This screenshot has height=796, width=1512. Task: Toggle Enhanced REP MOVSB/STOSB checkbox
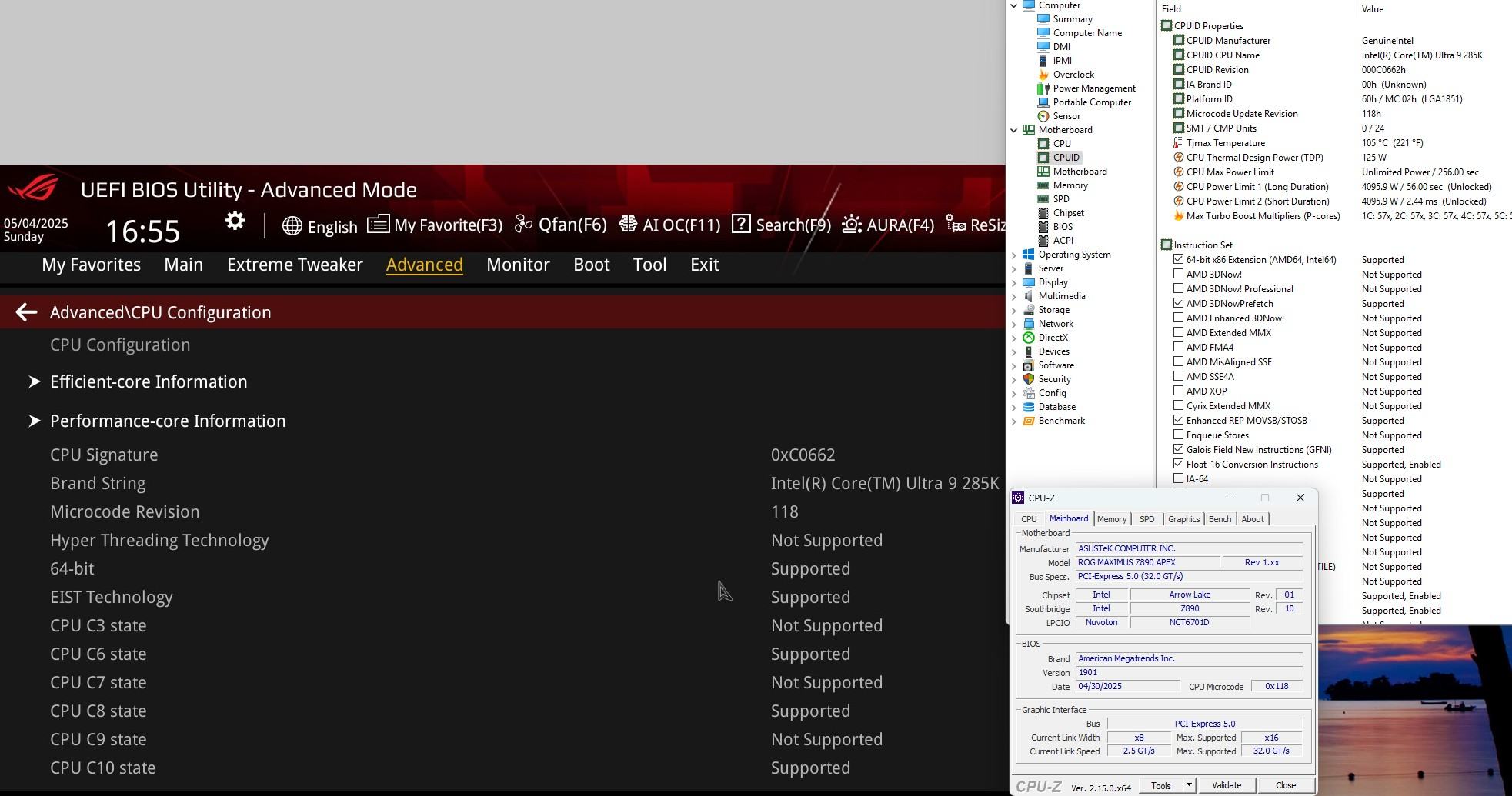click(1178, 421)
